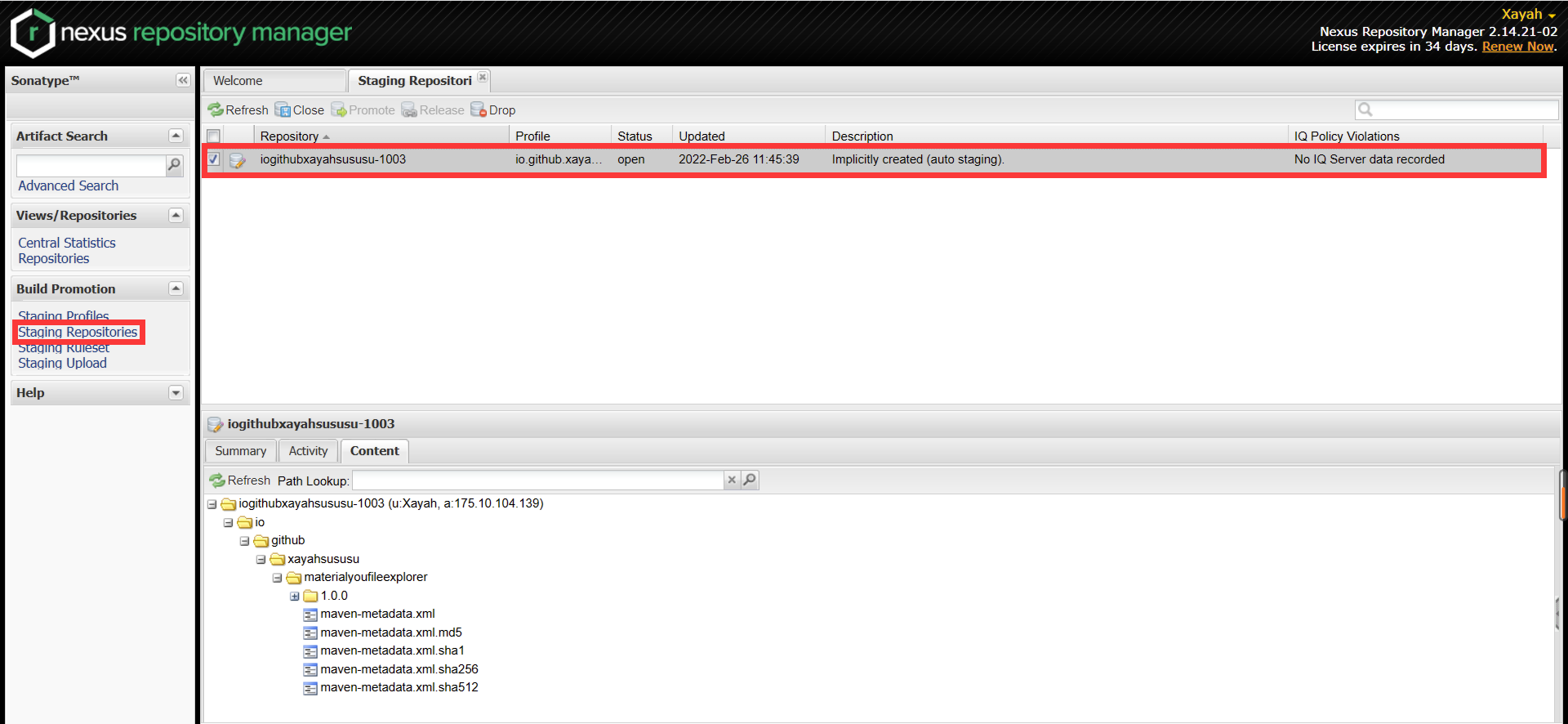This screenshot has width=1568, height=724.
Task: Collapse the materialyoufileexplorer folder node
Action: pyautogui.click(x=278, y=578)
